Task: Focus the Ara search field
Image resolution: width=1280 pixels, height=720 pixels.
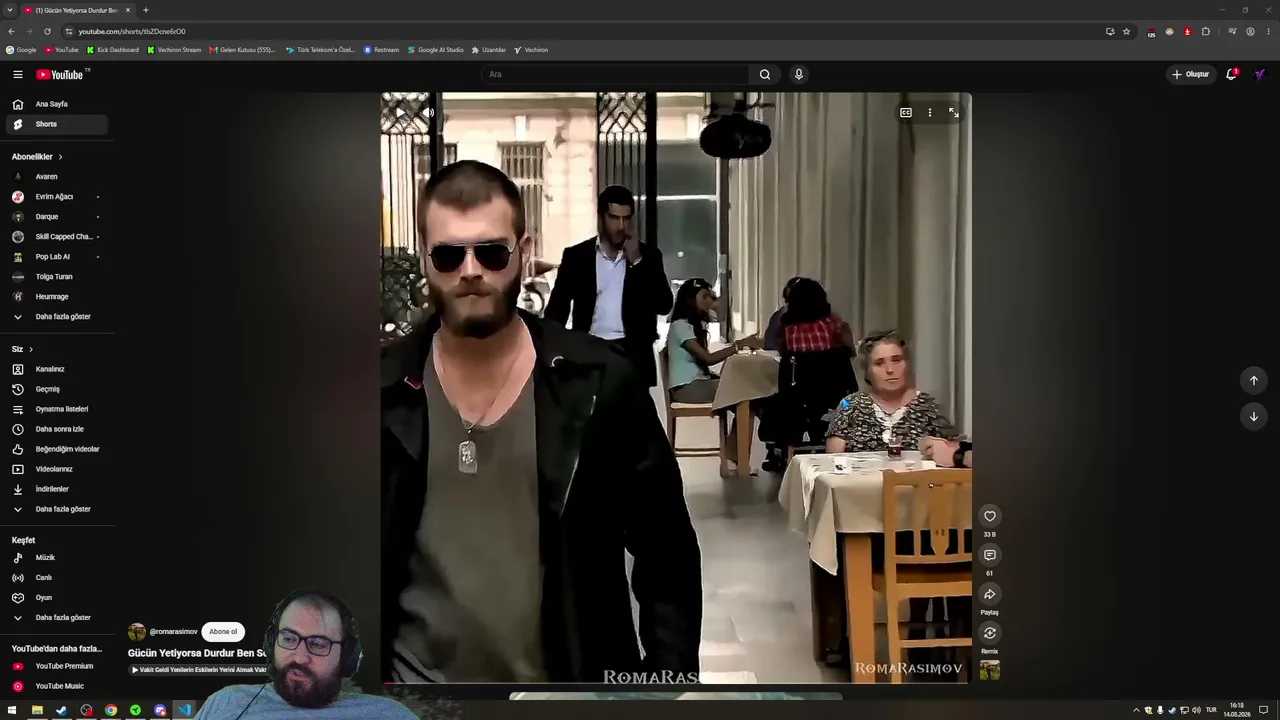Action: [615, 74]
